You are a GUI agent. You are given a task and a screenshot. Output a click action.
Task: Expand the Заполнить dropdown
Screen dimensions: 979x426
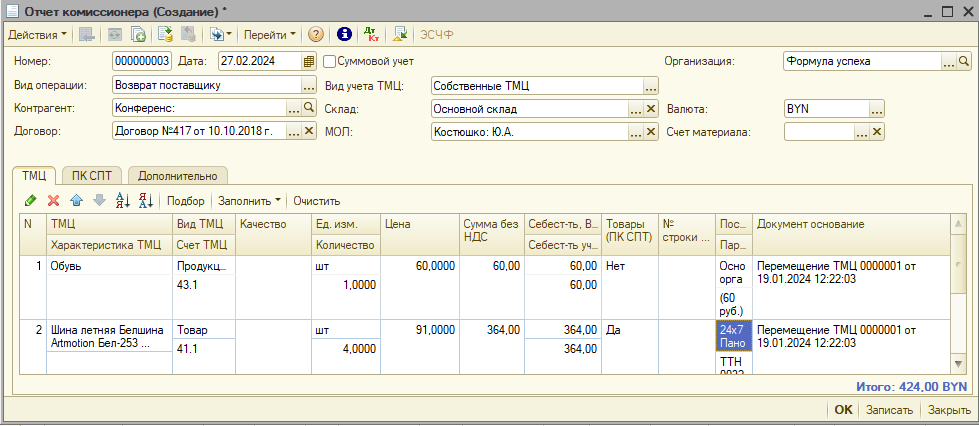click(x=250, y=201)
